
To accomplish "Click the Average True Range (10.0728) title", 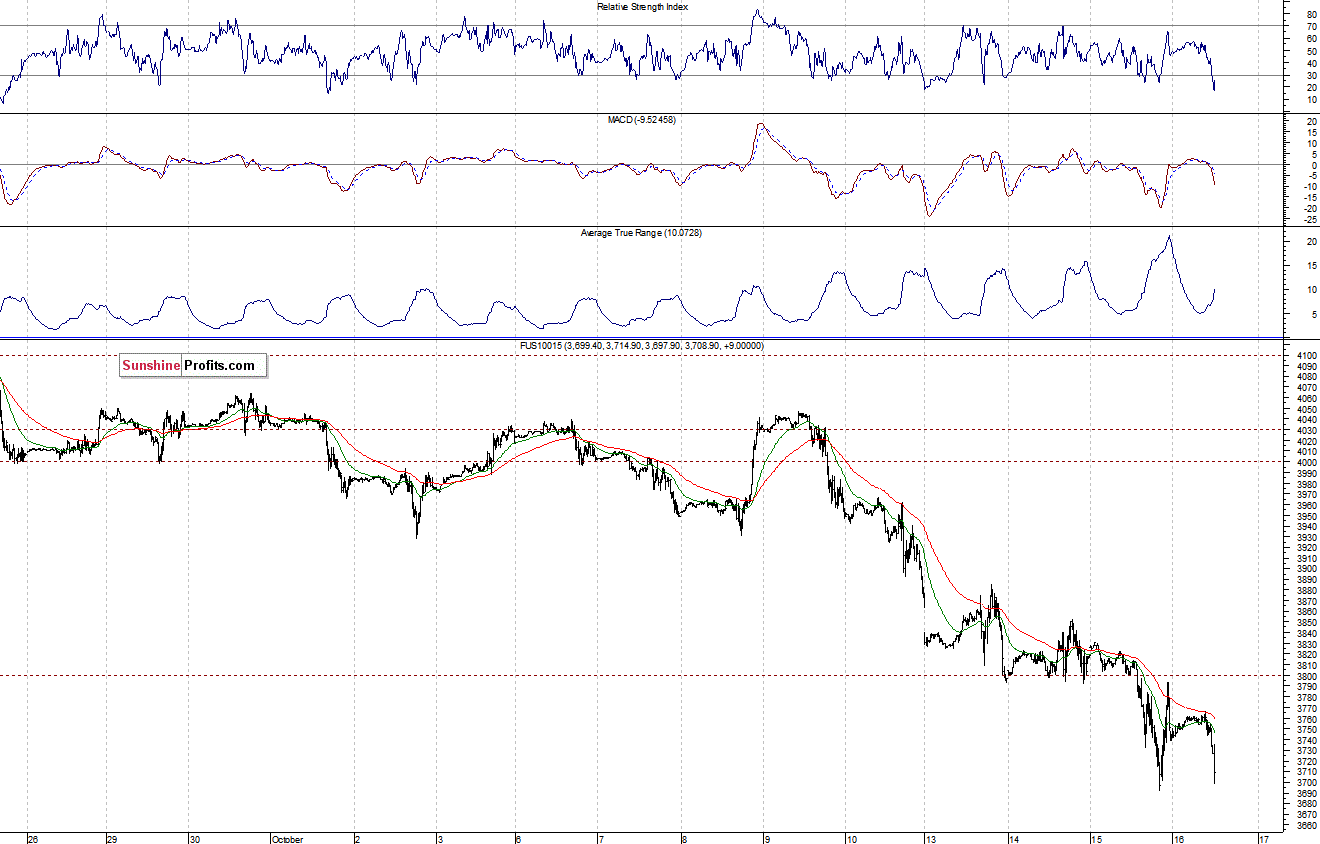I will [x=643, y=233].
